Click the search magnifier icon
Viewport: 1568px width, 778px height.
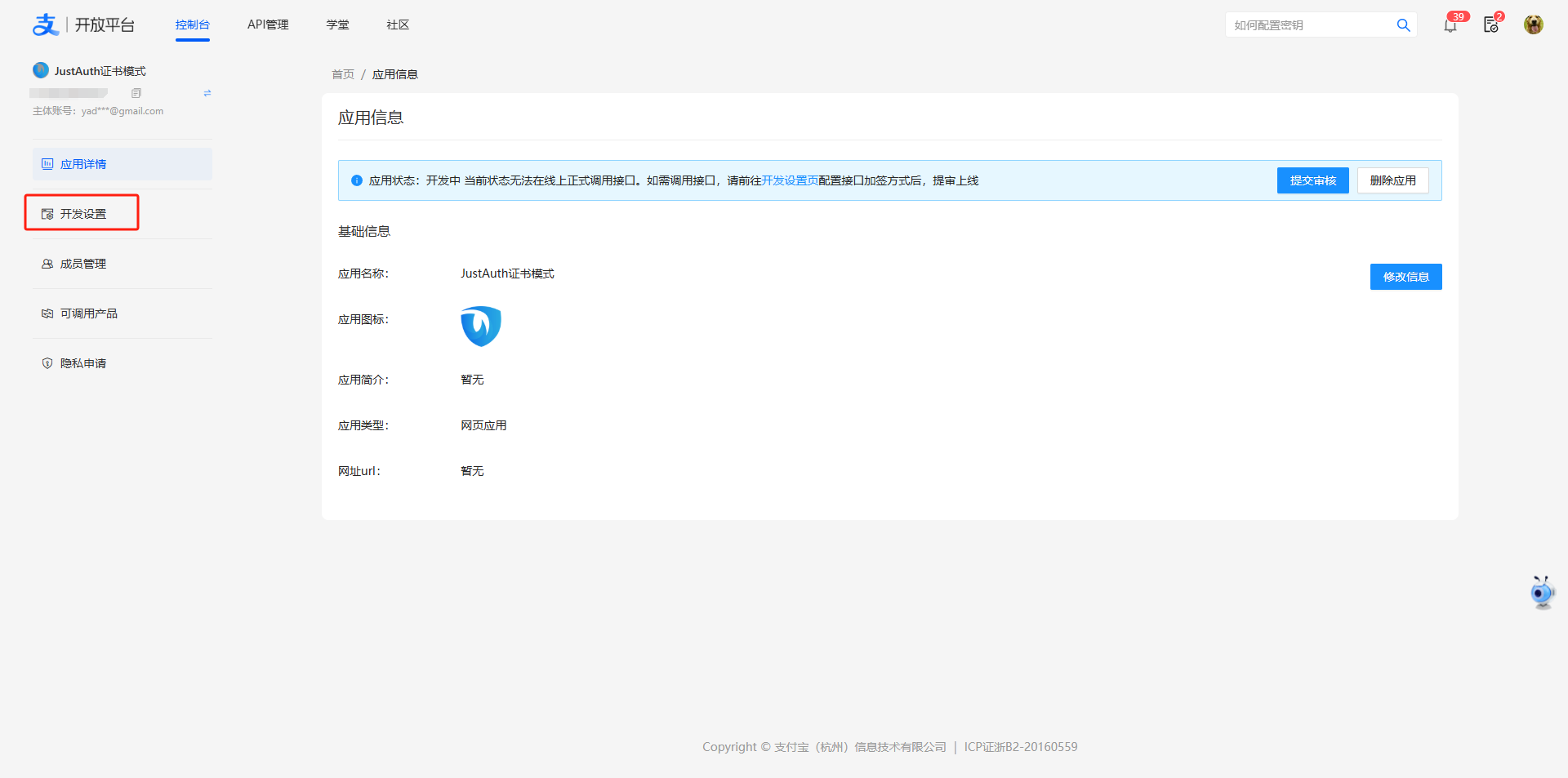[x=1404, y=25]
